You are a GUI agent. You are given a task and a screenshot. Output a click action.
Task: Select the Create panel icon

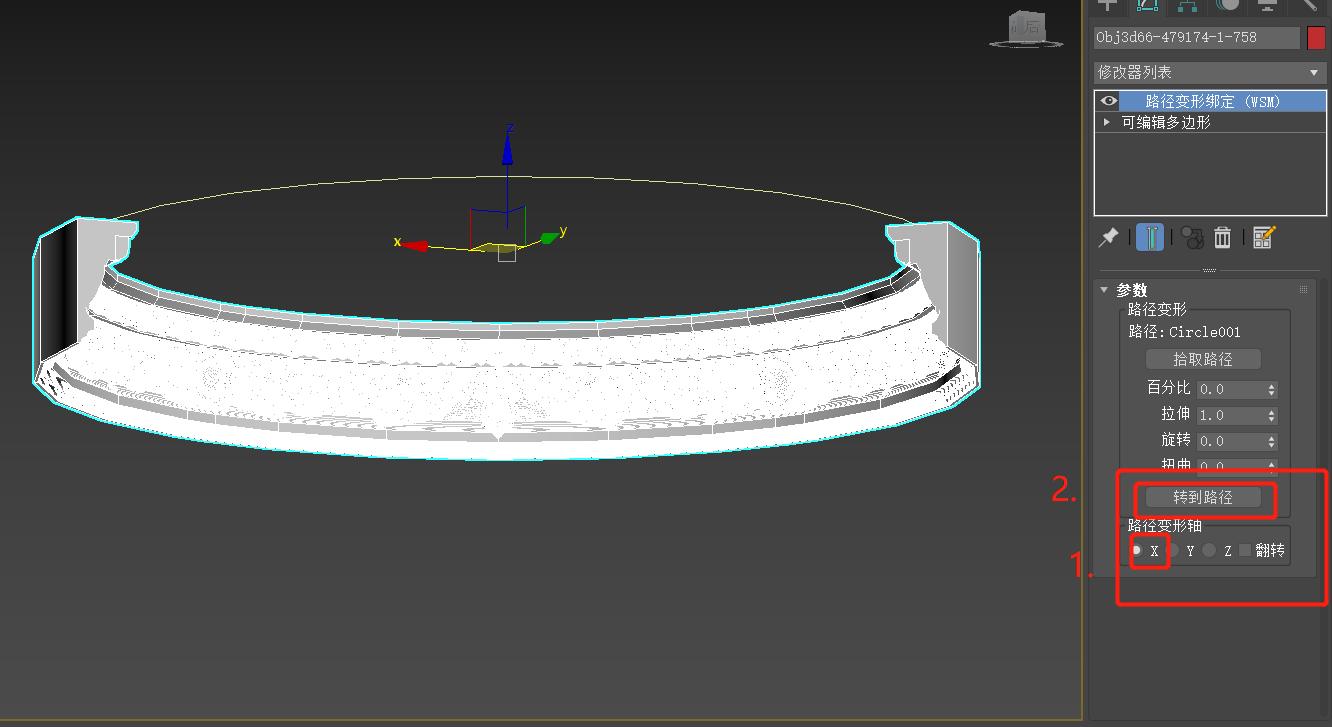[x=1107, y=6]
